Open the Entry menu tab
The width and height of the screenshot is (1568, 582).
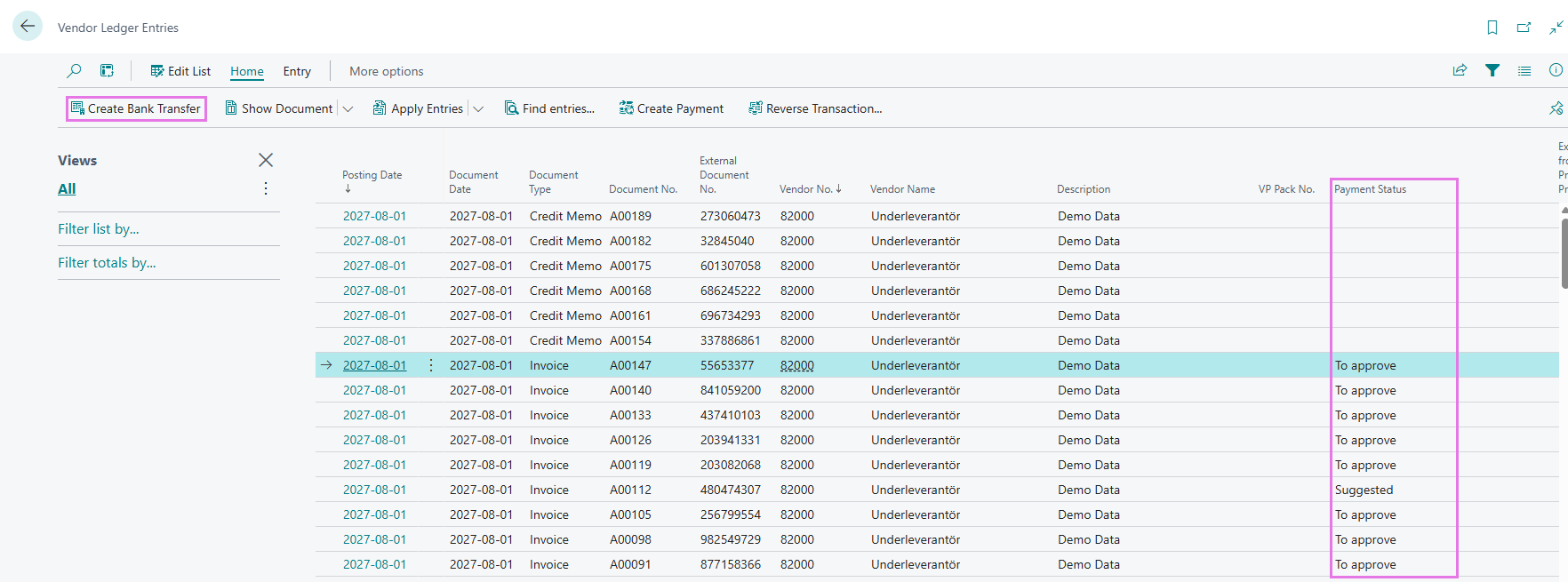[x=297, y=71]
